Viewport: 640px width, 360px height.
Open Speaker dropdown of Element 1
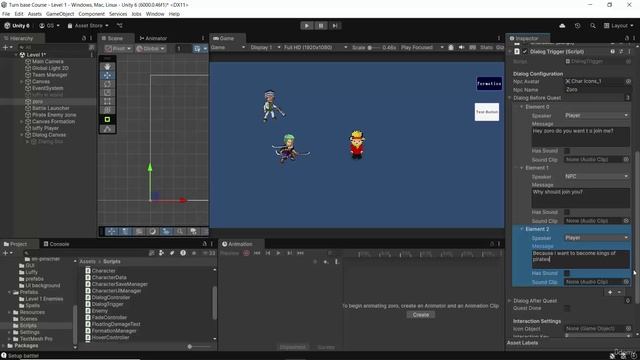point(596,177)
